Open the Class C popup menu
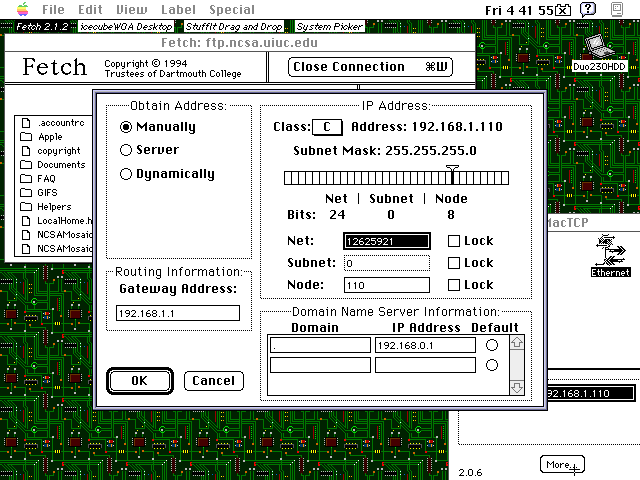Screen dimensions: 640x480 pos(328,127)
